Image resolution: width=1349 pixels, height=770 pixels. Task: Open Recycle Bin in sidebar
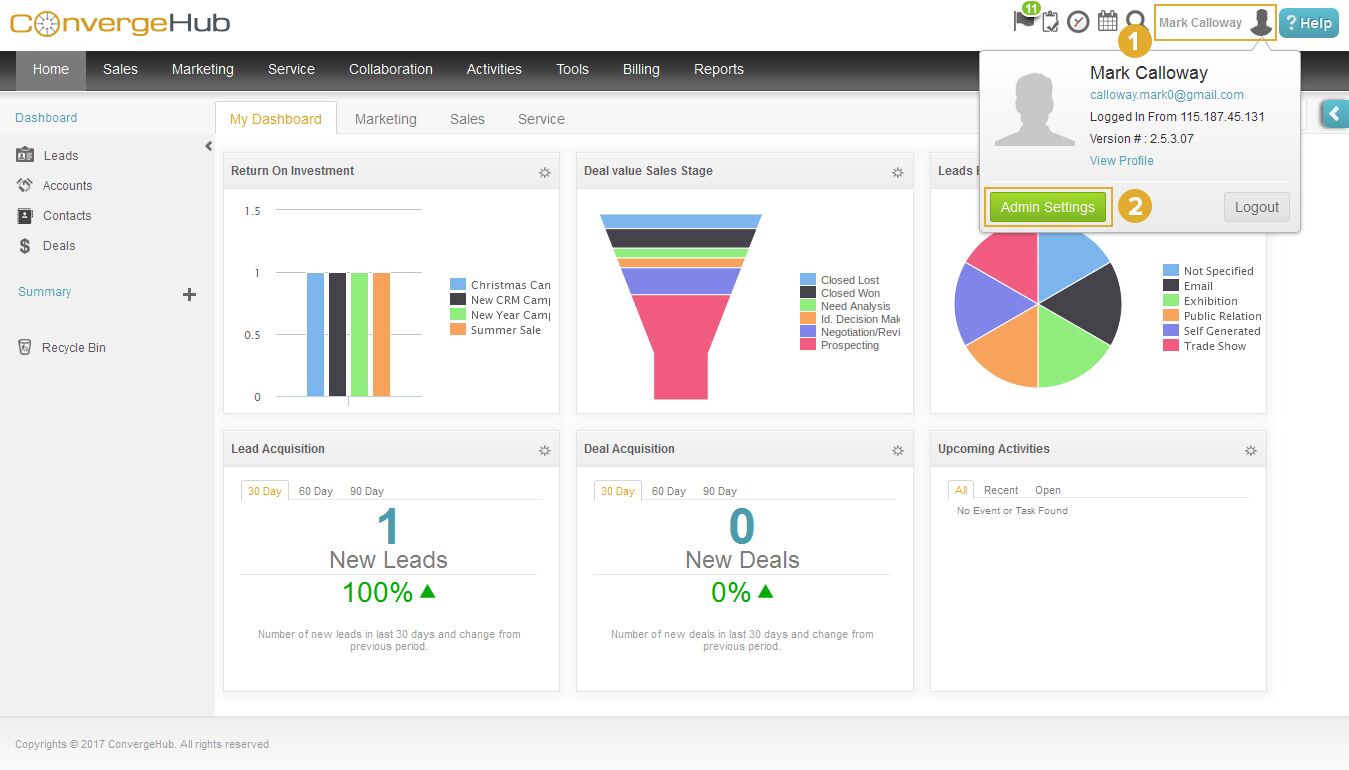point(73,348)
